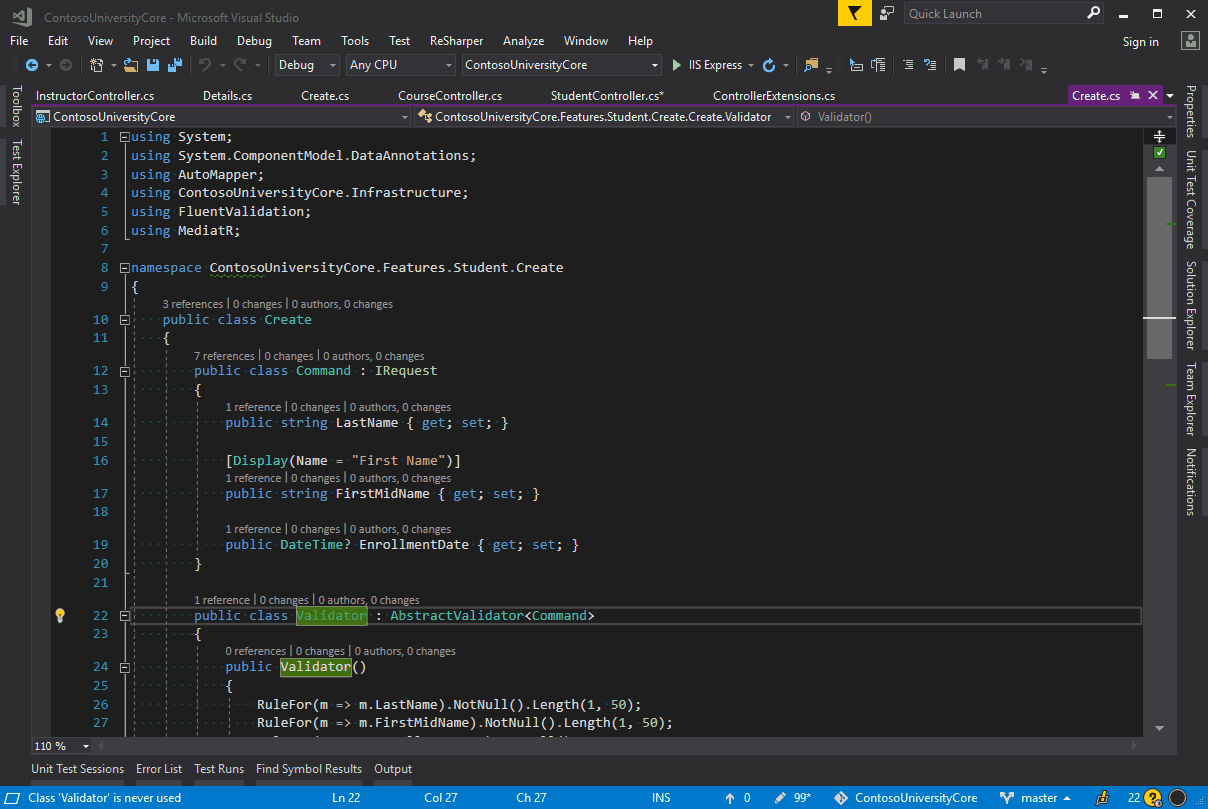Open the IIS Express dropdown arrow
The height and width of the screenshot is (809, 1208).
click(x=750, y=65)
